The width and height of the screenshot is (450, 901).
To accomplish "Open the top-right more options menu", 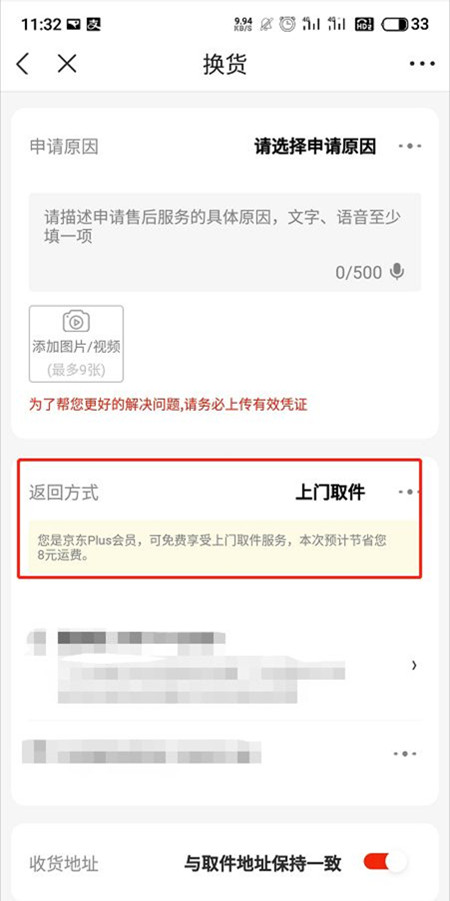I will 422,64.
